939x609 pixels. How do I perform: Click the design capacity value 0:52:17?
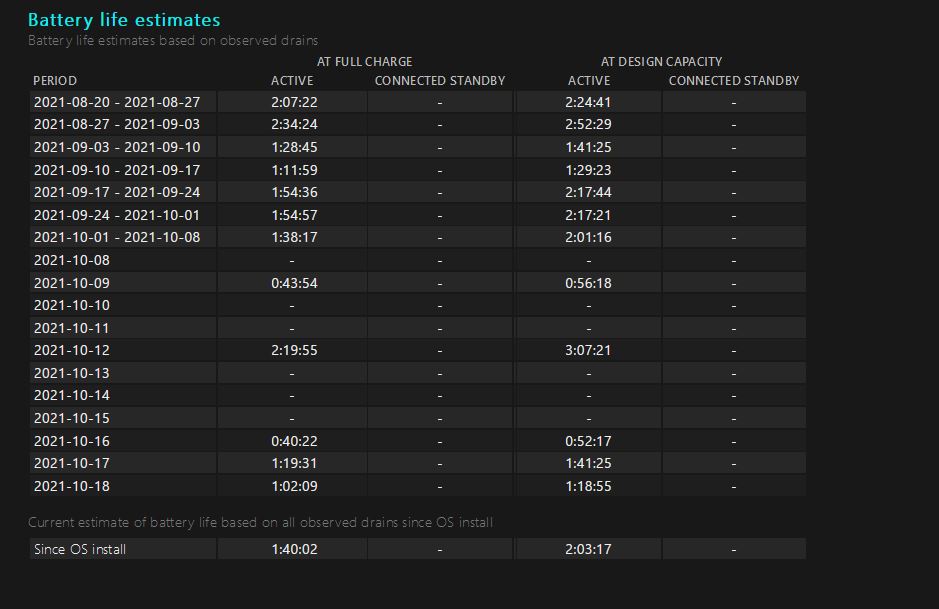coord(588,441)
